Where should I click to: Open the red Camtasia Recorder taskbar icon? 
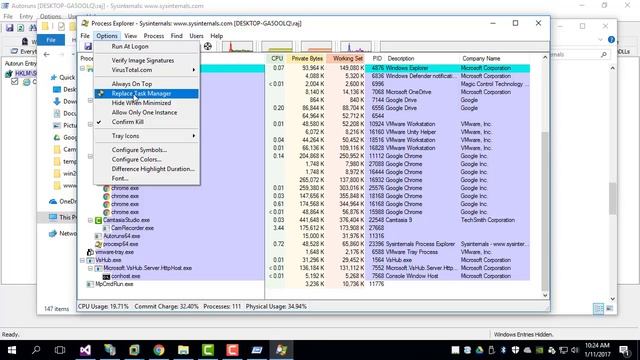coord(232,350)
